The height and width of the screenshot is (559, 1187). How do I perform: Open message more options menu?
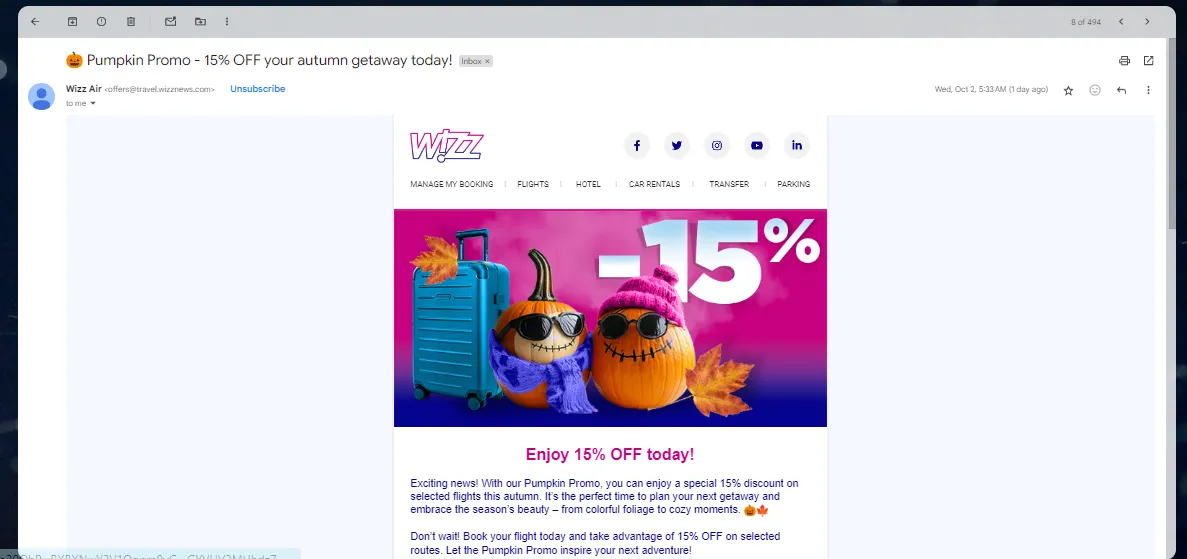click(x=1148, y=90)
